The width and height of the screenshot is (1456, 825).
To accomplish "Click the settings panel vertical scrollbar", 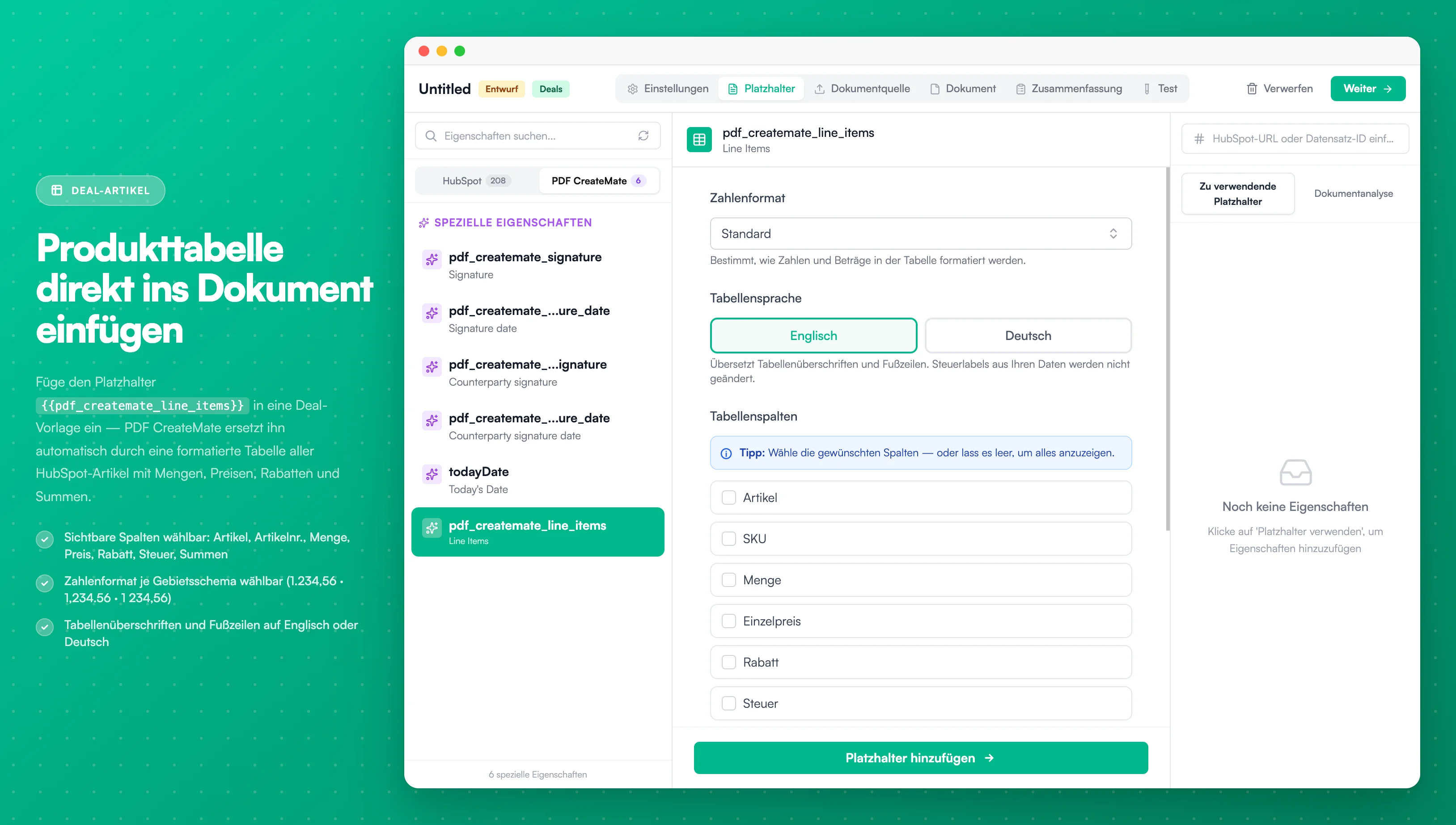I will pos(1167,349).
